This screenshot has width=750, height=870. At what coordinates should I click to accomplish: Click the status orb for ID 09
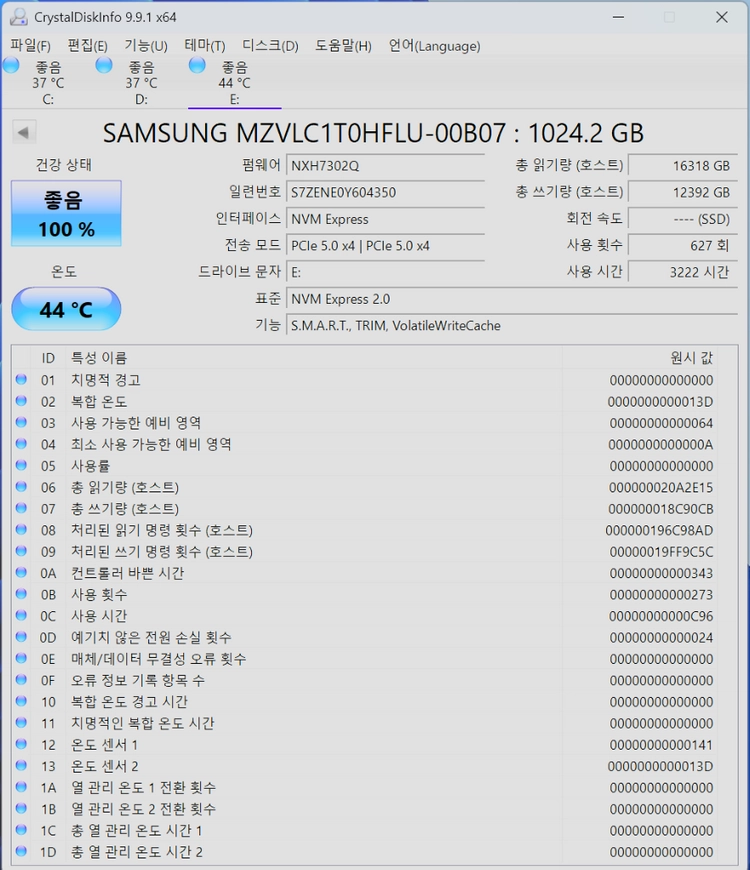(21, 551)
